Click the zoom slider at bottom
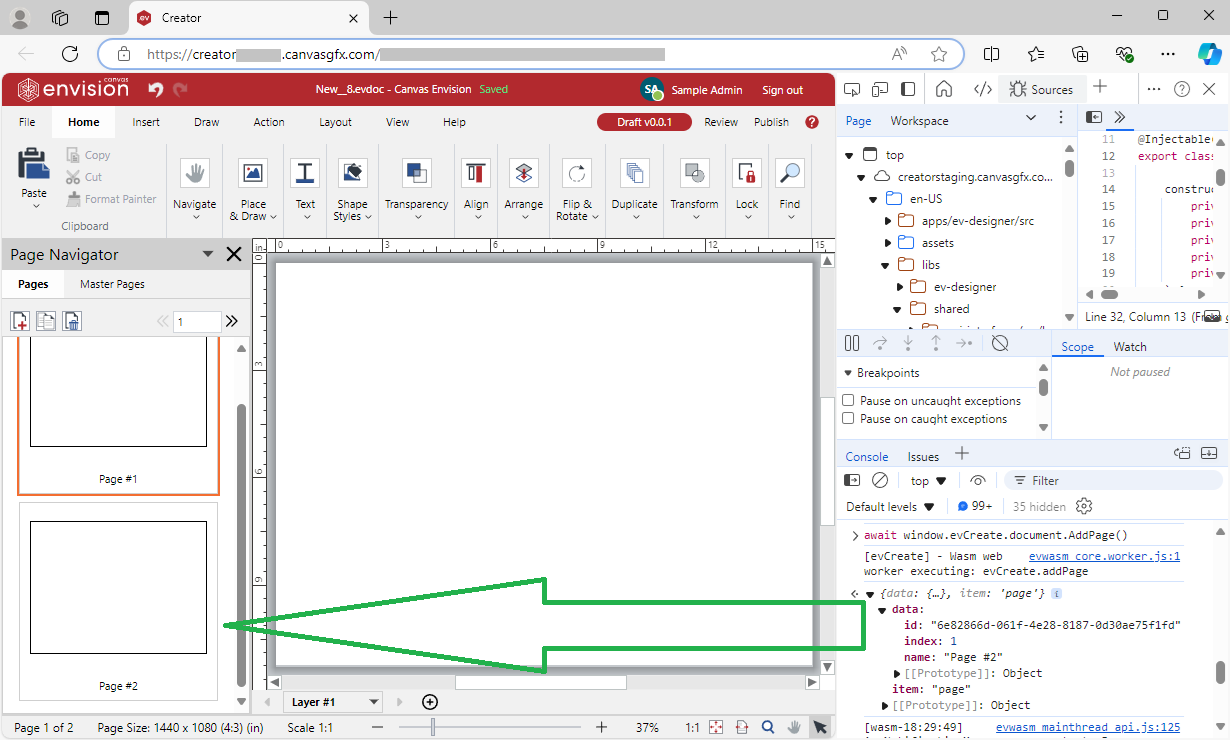 click(x=433, y=727)
